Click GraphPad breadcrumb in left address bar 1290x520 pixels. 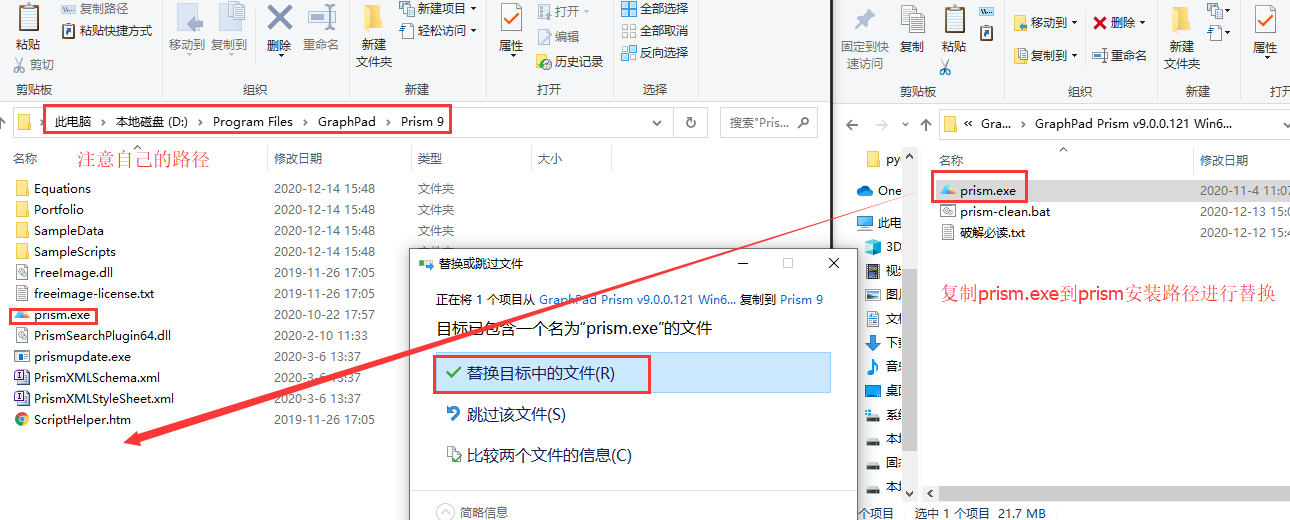347,122
